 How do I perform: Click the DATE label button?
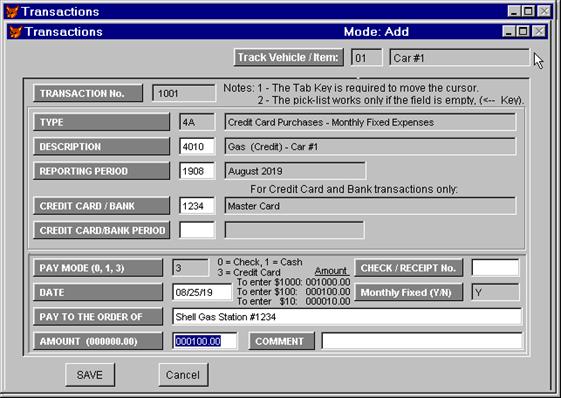coord(98,292)
